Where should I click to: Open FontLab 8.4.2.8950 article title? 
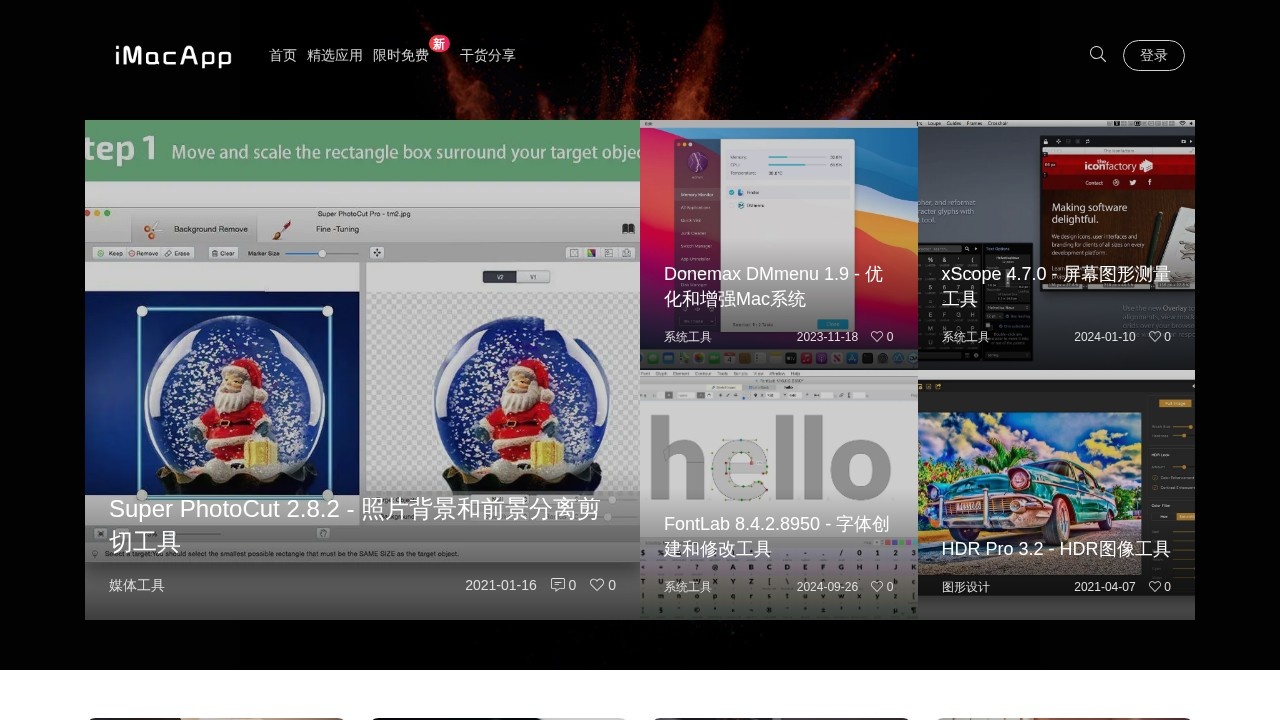pyautogui.click(x=776, y=536)
